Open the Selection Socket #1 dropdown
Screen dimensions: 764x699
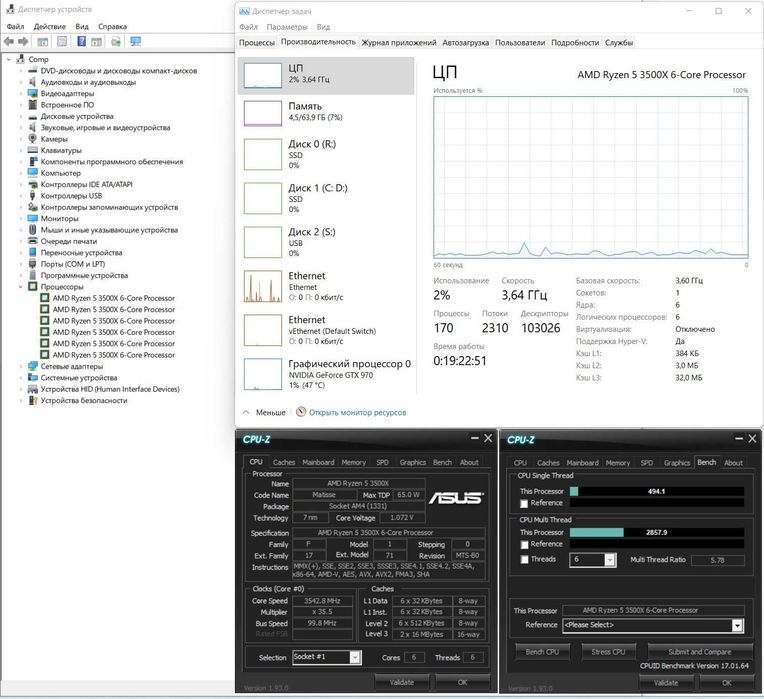355,658
